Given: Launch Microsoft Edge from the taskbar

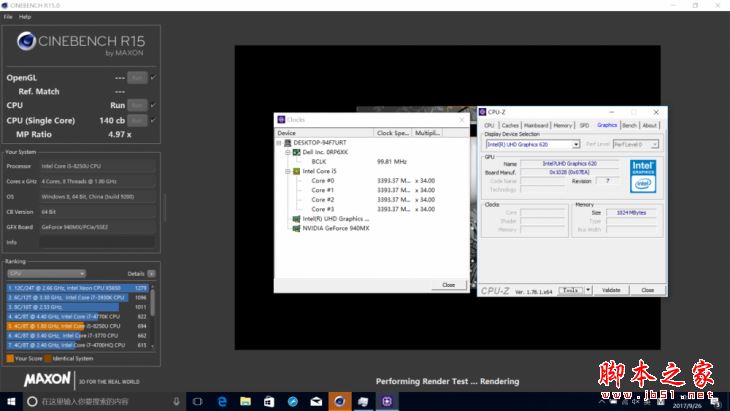Looking at the screenshot, I should point(222,401).
